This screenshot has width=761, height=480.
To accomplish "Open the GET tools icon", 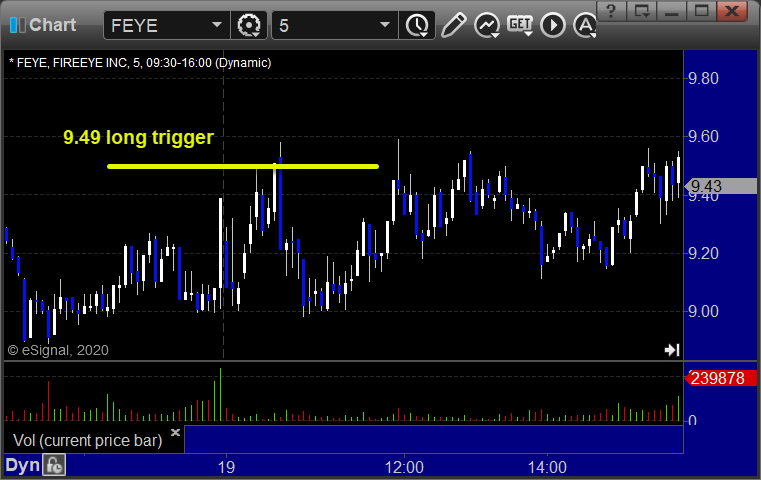I will click(520, 25).
